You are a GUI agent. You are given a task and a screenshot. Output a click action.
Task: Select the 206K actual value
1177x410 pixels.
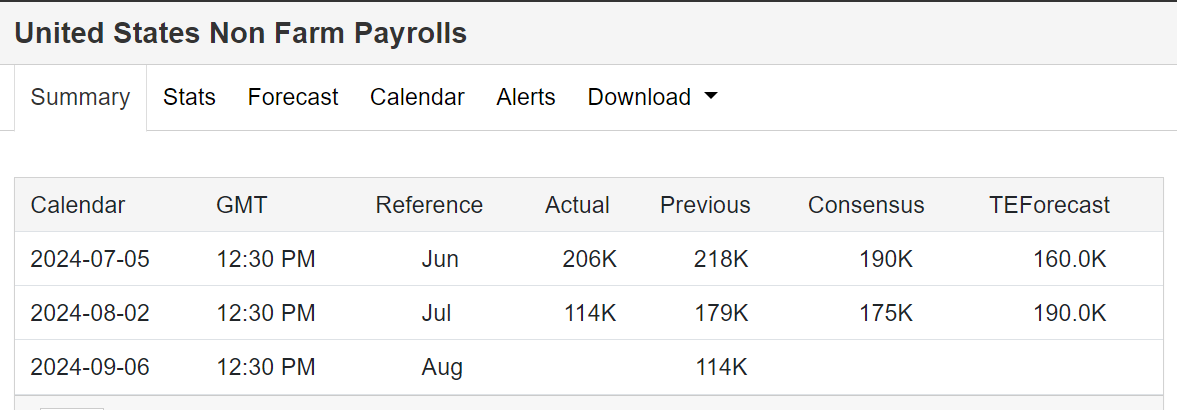[590, 259]
